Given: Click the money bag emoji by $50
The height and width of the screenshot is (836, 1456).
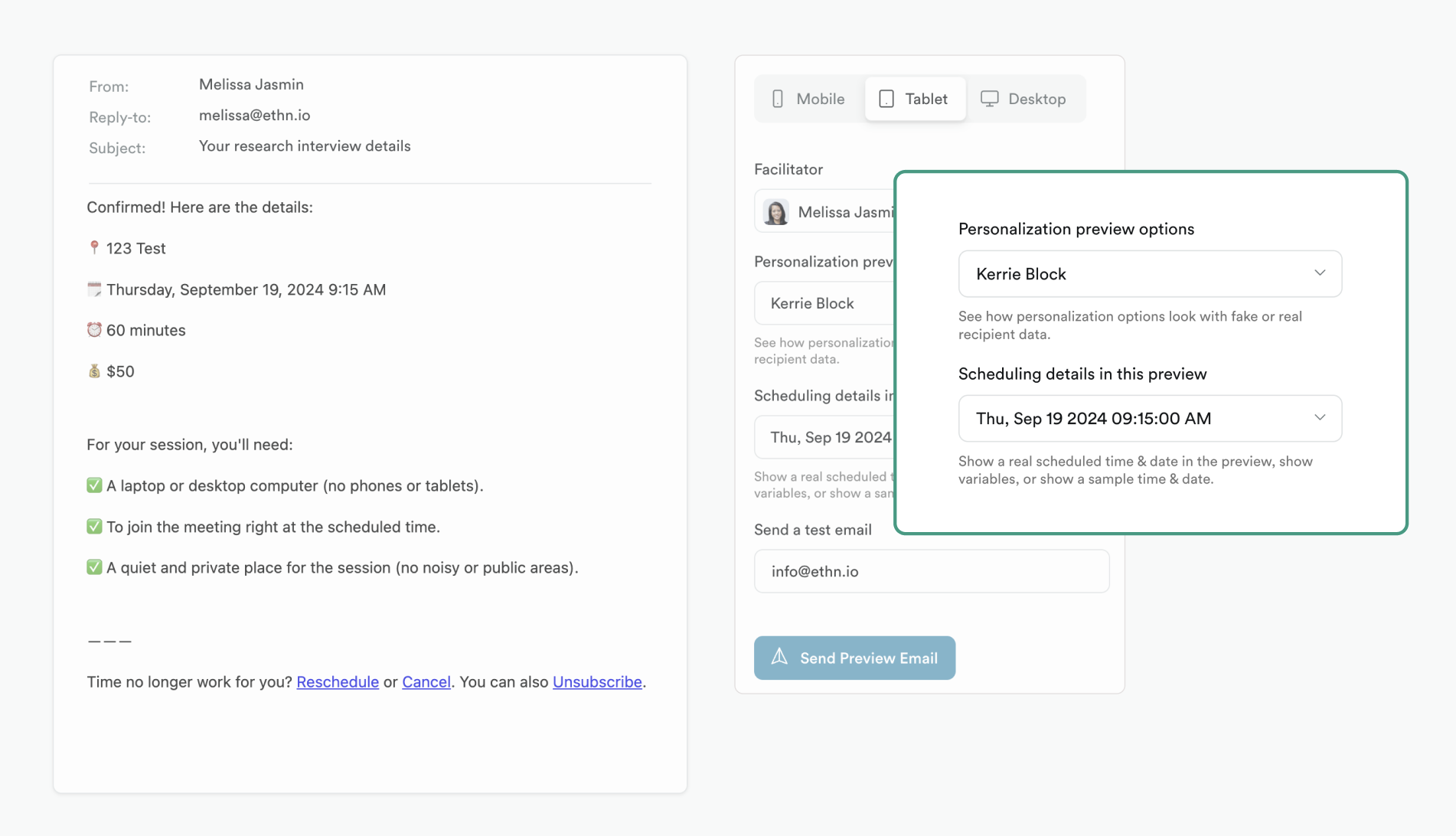Looking at the screenshot, I should [x=94, y=371].
